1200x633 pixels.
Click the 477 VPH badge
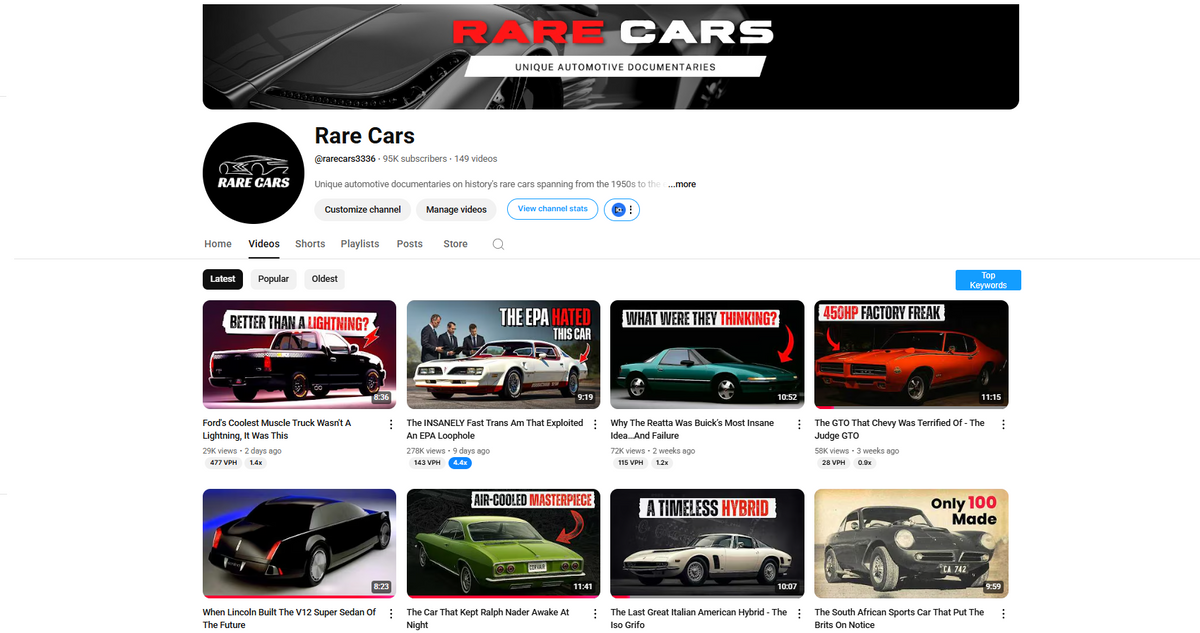(x=223, y=463)
